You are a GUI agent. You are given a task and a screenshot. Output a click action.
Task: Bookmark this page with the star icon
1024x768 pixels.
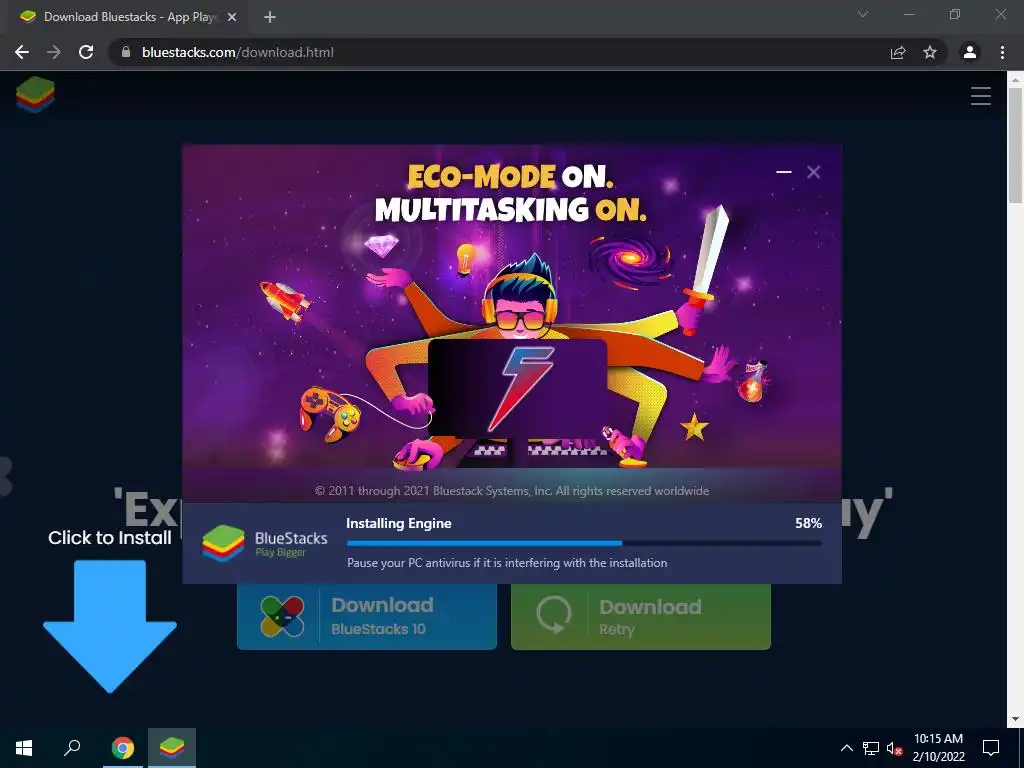click(930, 52)
